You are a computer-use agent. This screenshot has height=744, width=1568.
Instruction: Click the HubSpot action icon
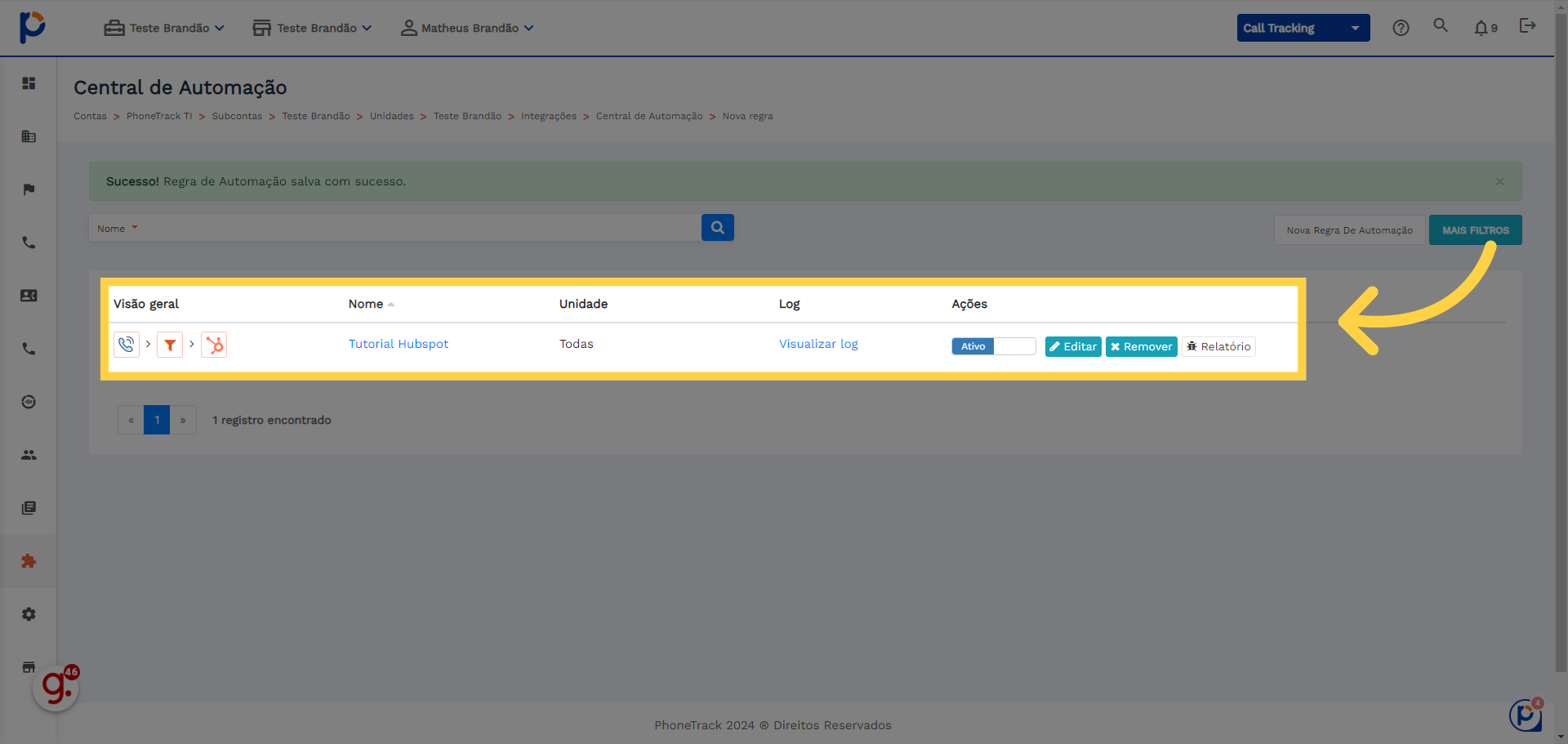[x=214, y=345]
